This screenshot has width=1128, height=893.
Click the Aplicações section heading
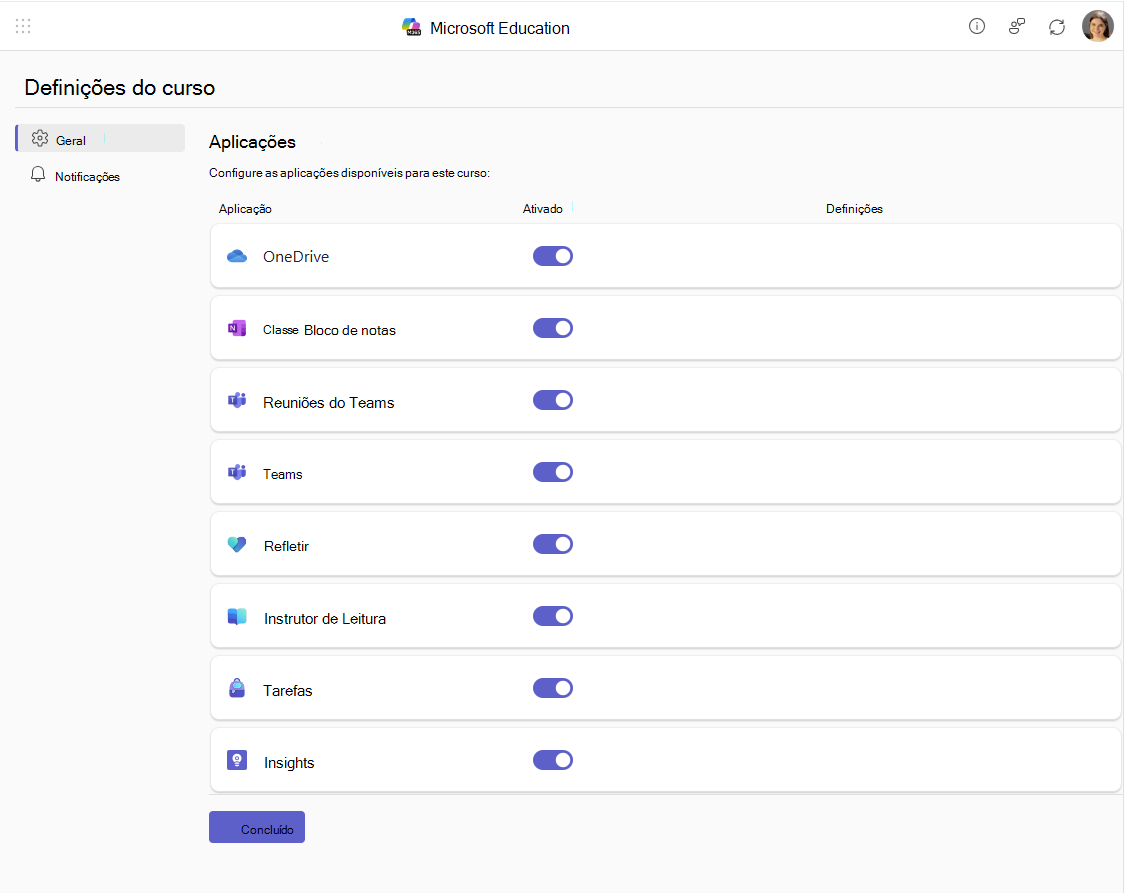click(x=253, y=142)
